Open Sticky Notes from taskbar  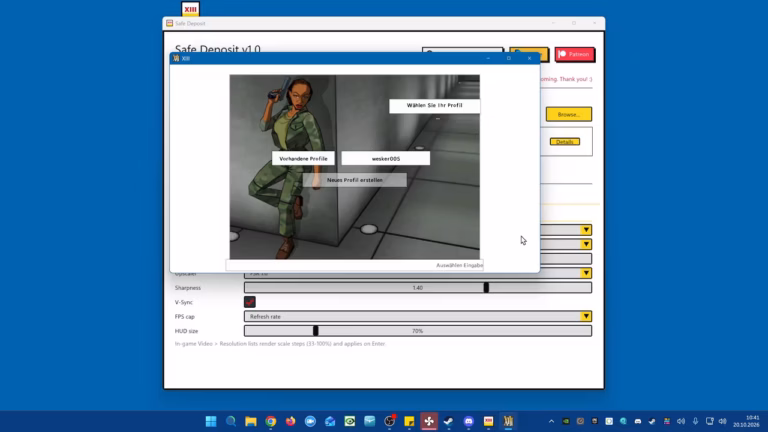tap(409, 421)
